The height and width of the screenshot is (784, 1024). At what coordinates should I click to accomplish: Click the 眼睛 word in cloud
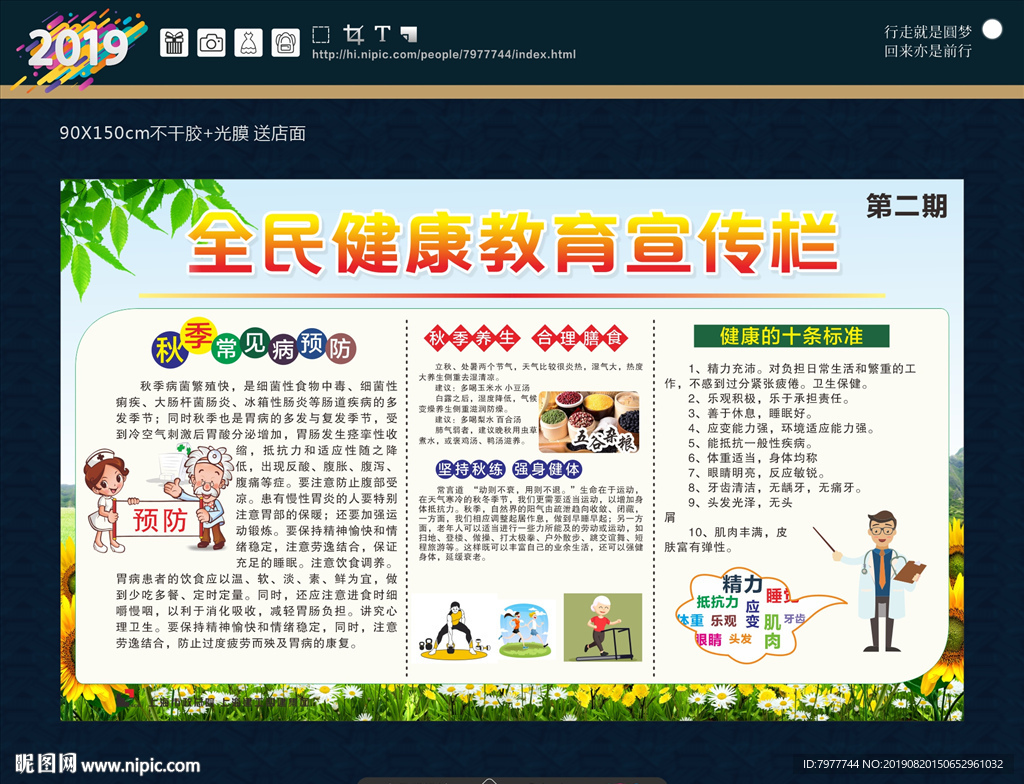(709, 640)
